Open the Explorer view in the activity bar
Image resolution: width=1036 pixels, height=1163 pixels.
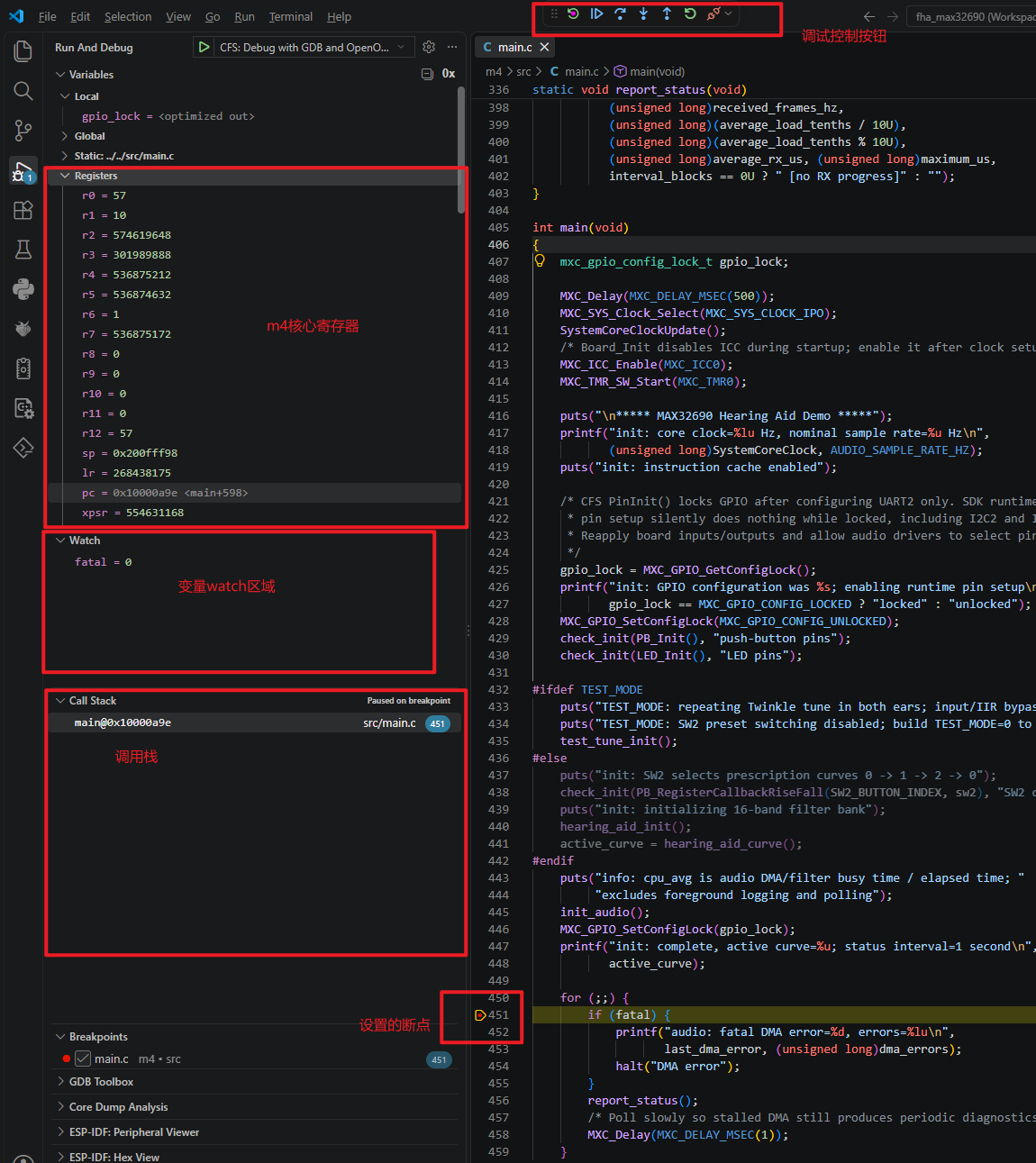[x=23, y=51]
